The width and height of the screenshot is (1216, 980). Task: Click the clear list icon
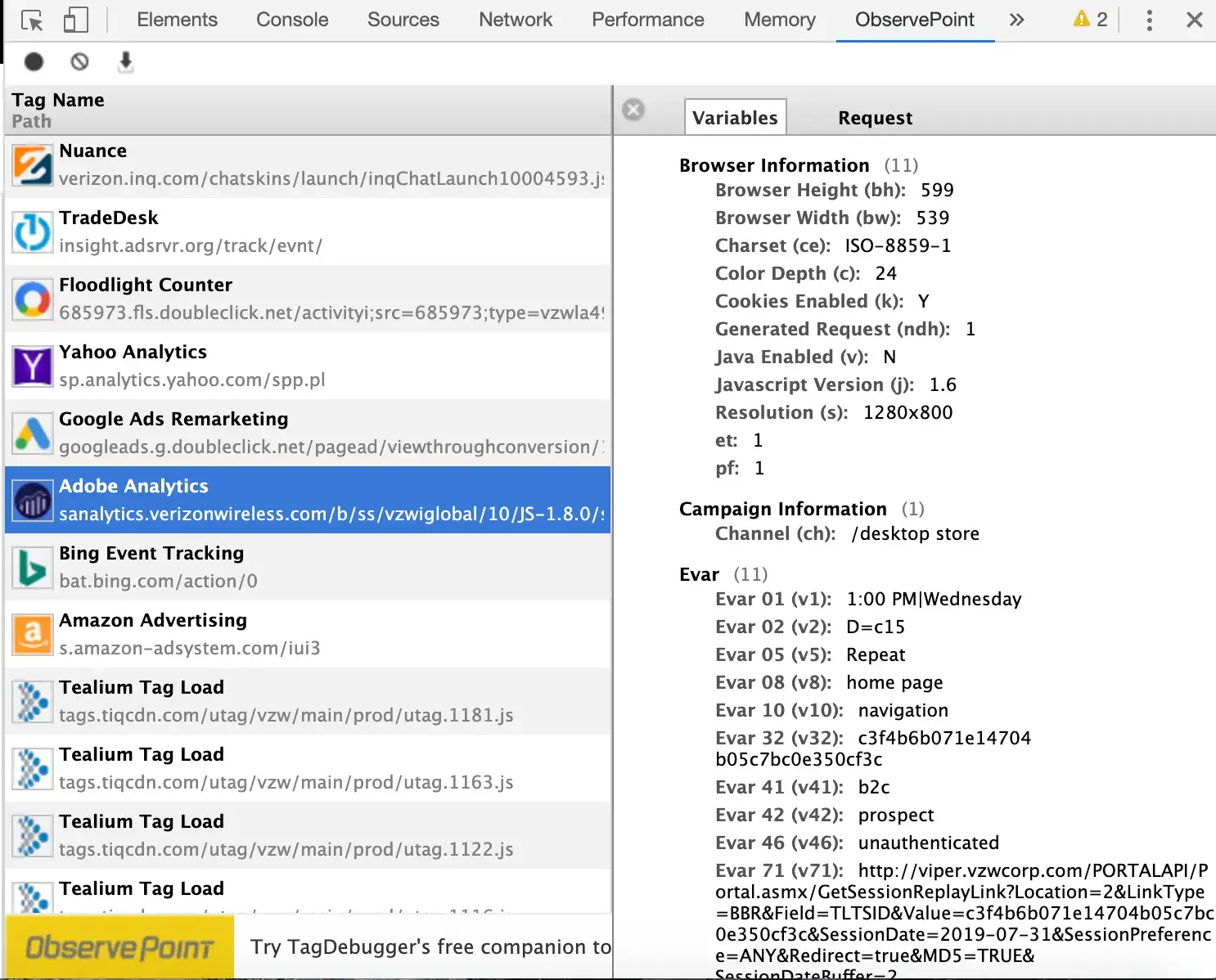click(79, 61)
